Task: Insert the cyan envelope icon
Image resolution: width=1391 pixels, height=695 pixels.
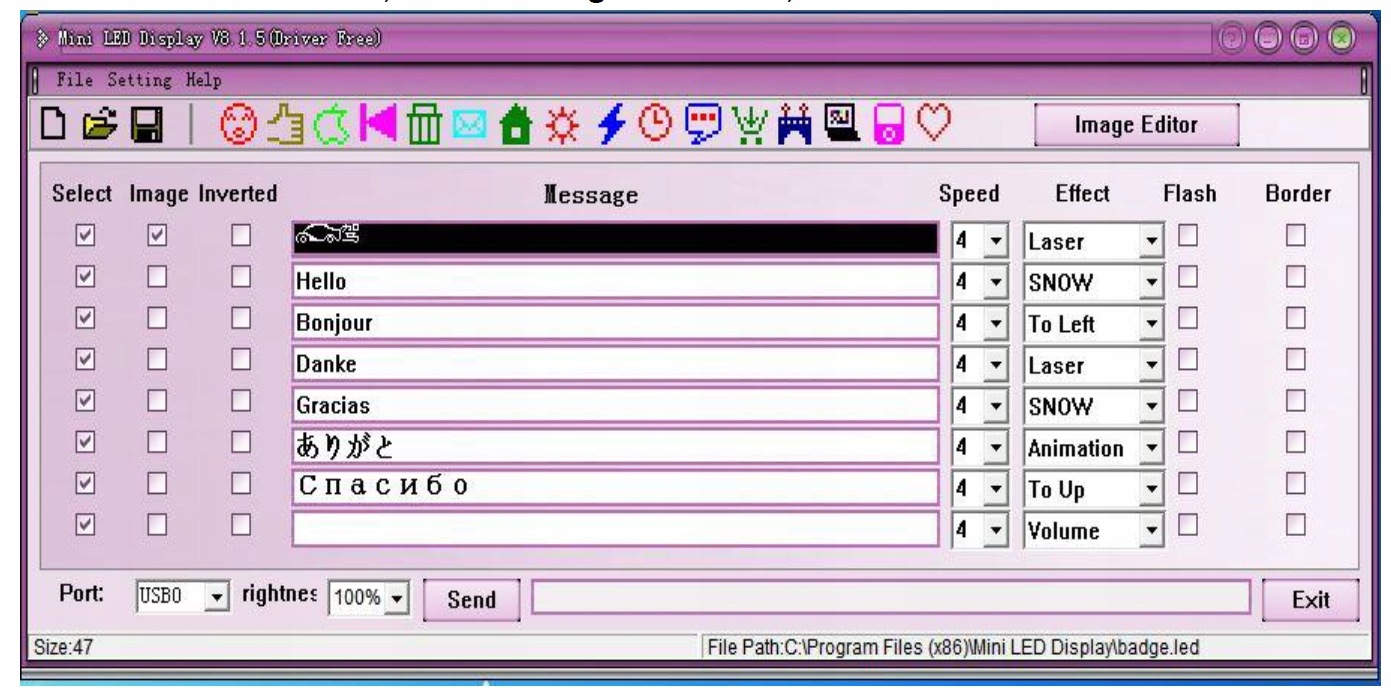Action: pyautogui.click(x=469, y=125)
